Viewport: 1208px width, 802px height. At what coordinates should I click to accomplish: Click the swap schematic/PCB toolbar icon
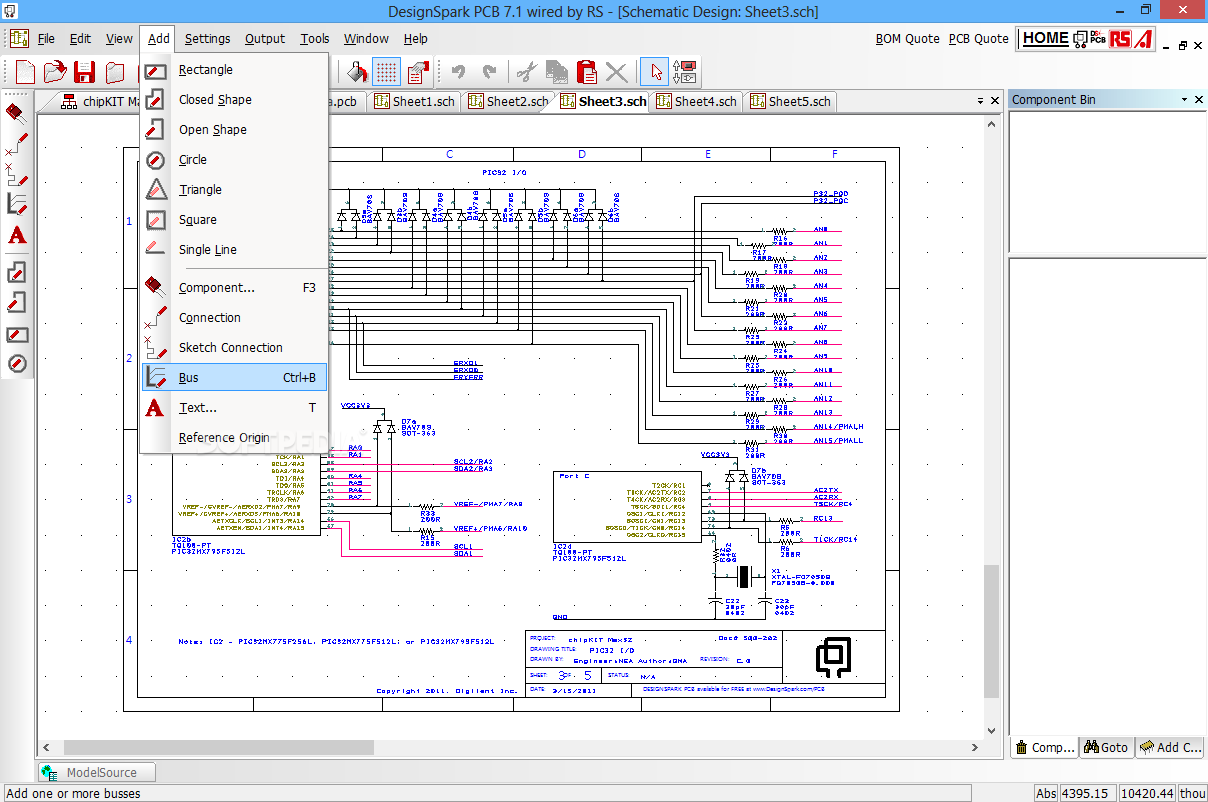point(685,71)
